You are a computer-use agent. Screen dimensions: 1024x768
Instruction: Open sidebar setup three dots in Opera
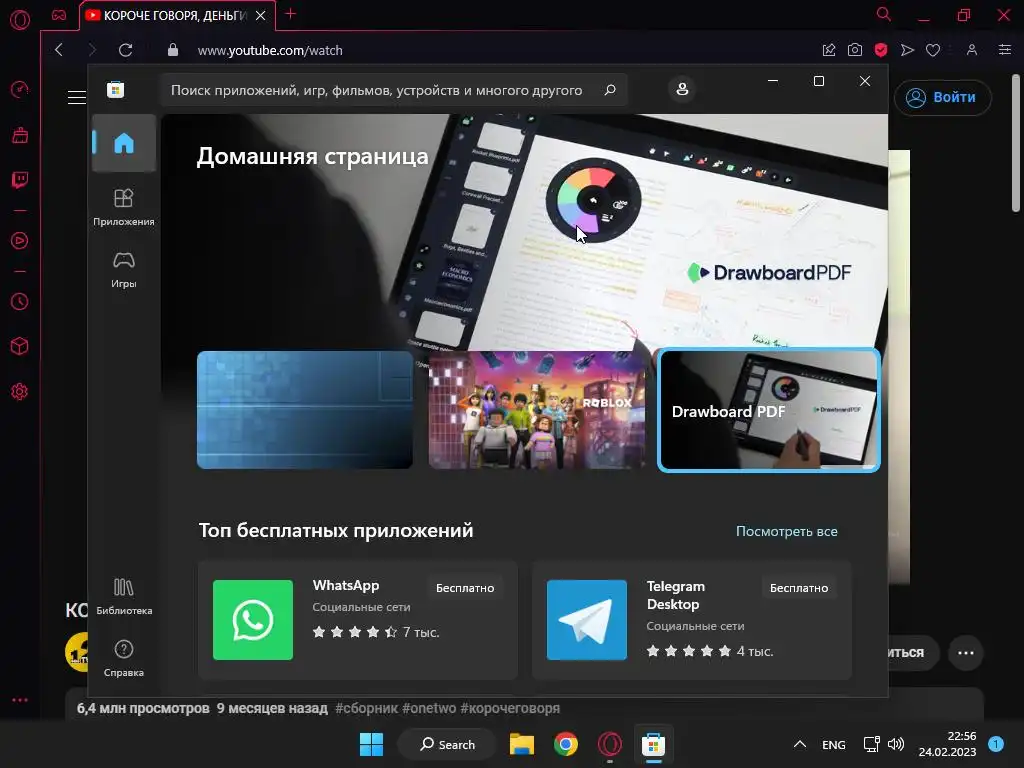click(x=20, y=700)
